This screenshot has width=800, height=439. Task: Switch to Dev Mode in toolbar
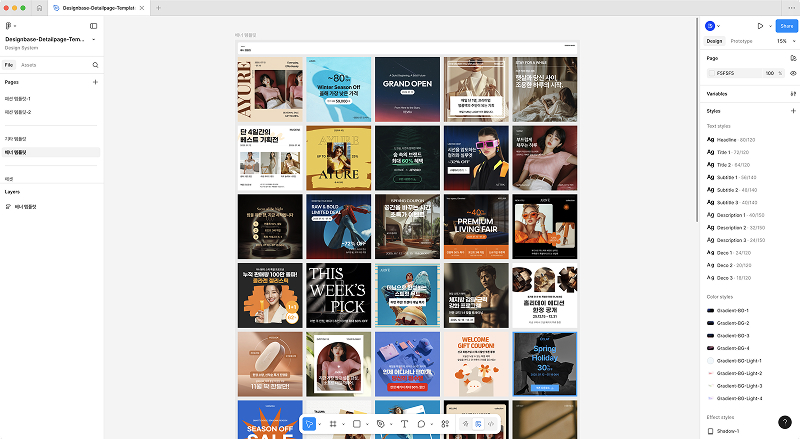pos(491,424)
